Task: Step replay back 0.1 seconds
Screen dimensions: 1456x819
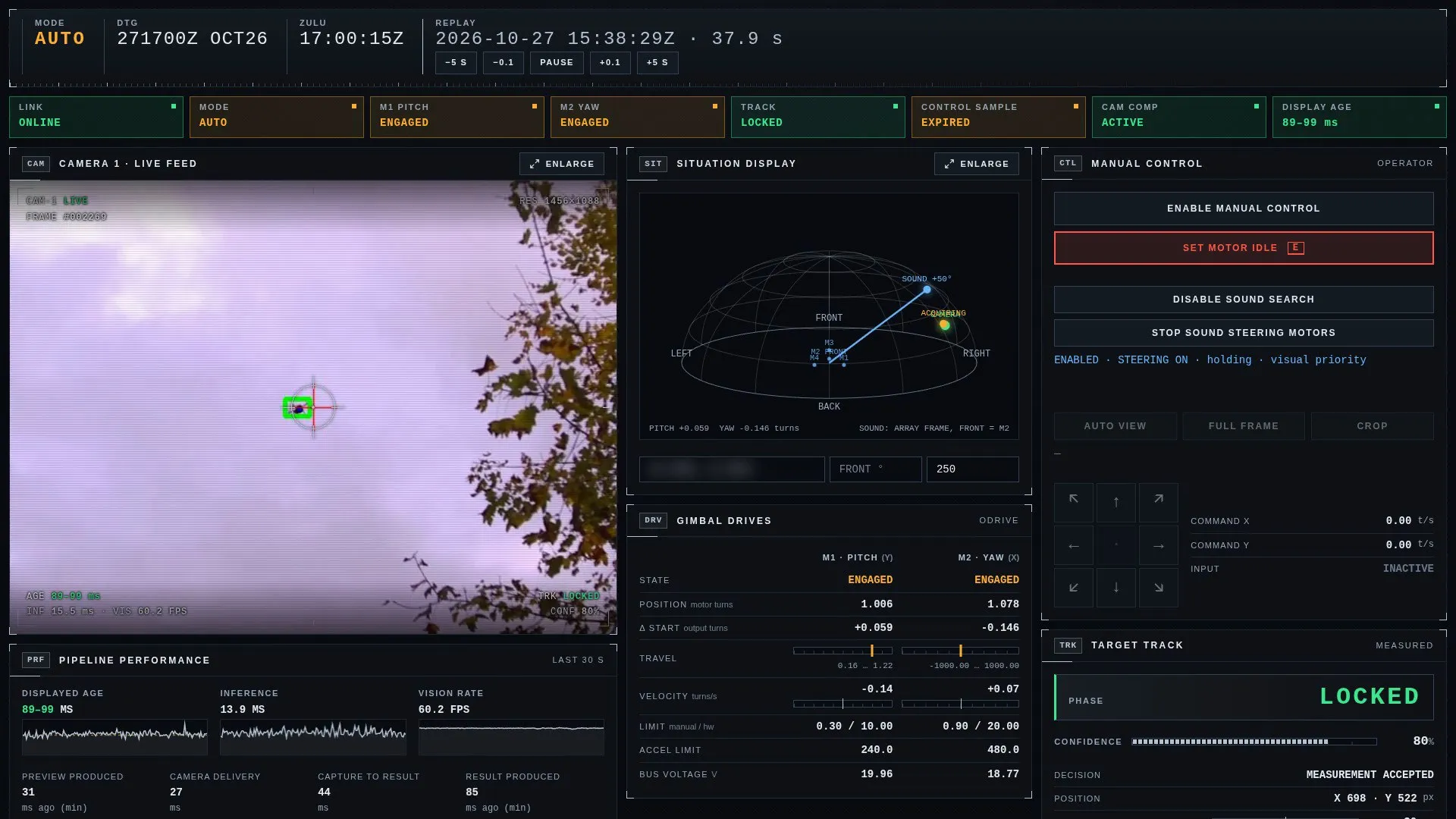Action: pos(504,63)
